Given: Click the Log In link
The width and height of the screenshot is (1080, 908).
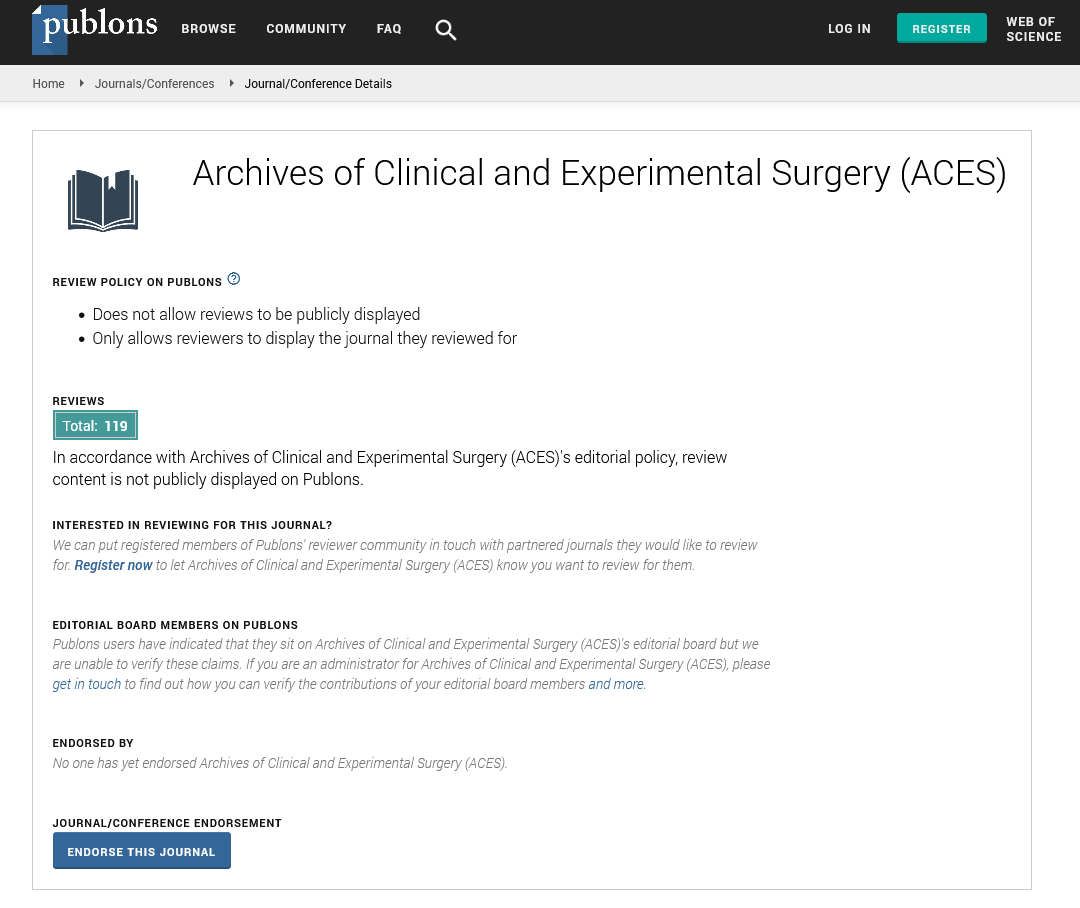Looking at the screenshot, I should pos(849,29).
